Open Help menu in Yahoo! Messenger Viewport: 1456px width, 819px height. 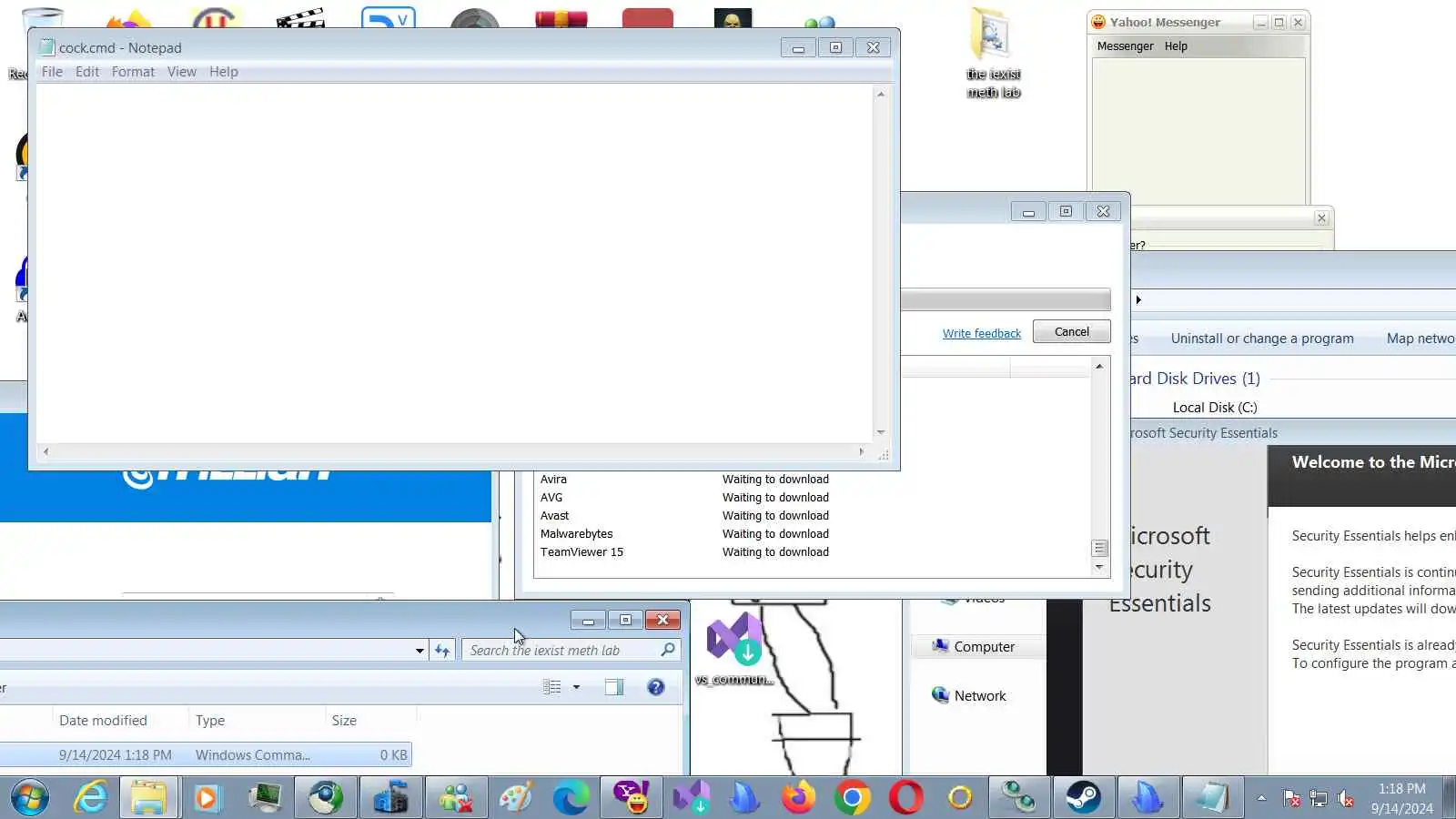point(1176,46)
